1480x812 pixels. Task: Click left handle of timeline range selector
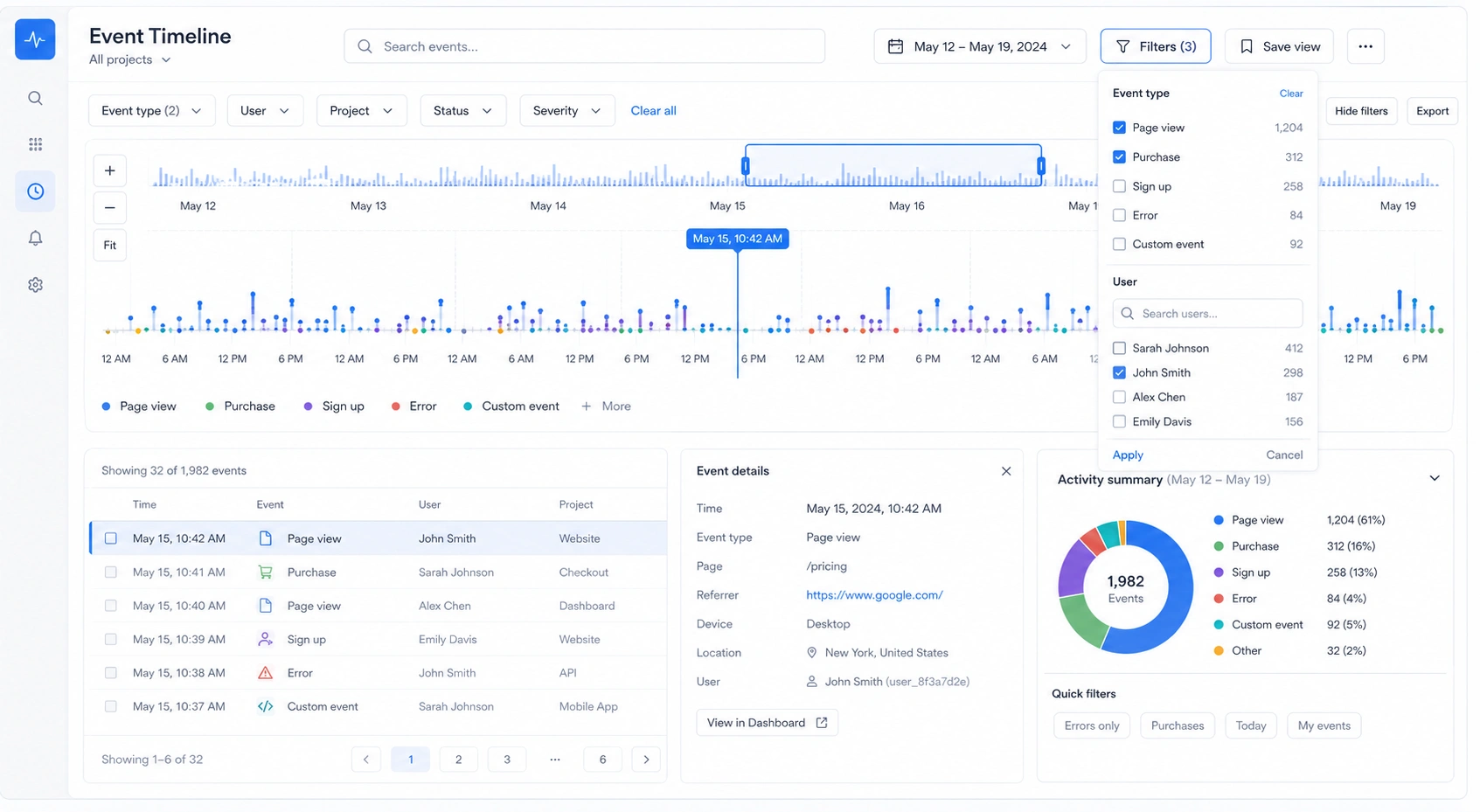click(x=746, y=166)
